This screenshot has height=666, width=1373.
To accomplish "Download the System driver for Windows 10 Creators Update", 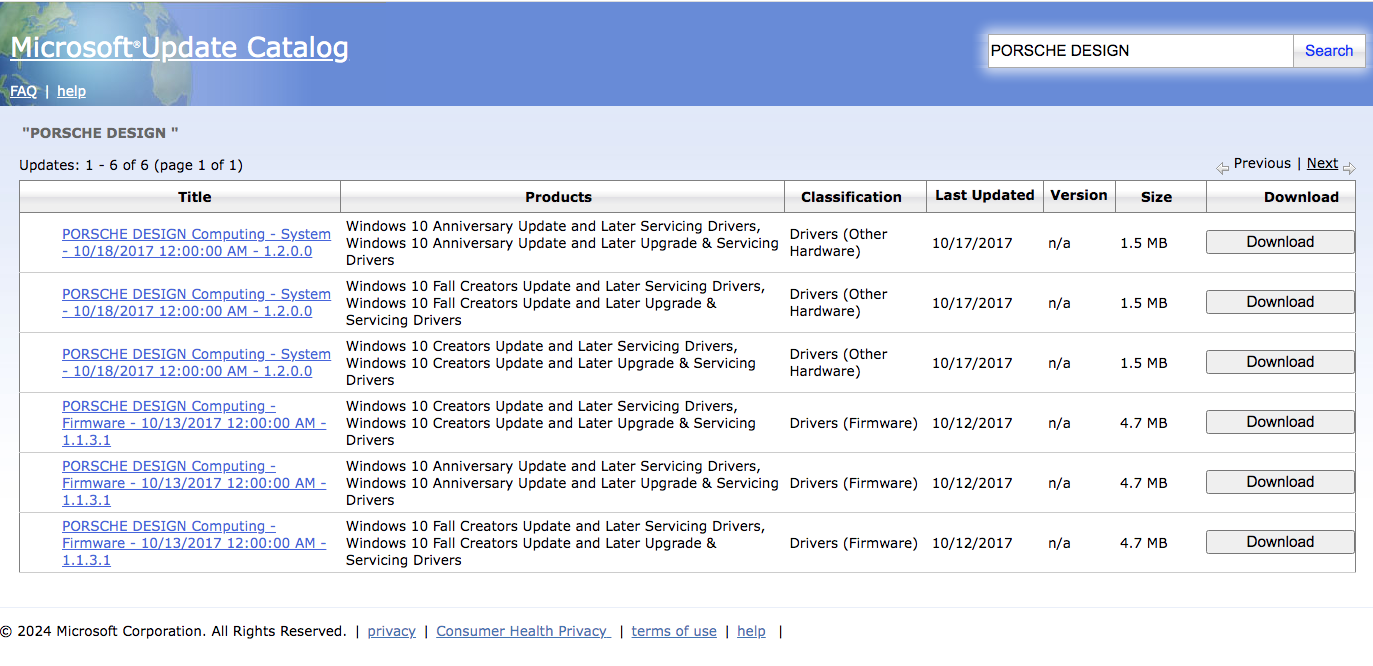I will [x=1280, y=362].
